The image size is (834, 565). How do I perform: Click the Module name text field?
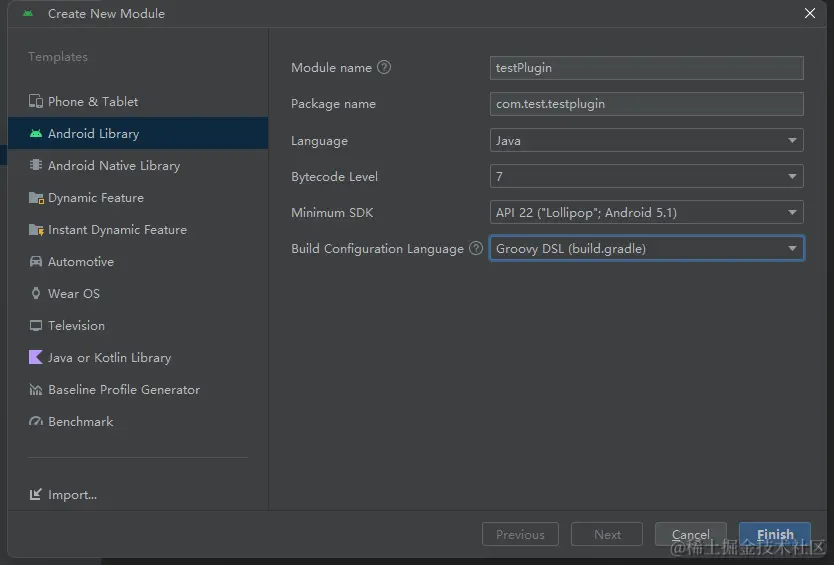[646, 68]
